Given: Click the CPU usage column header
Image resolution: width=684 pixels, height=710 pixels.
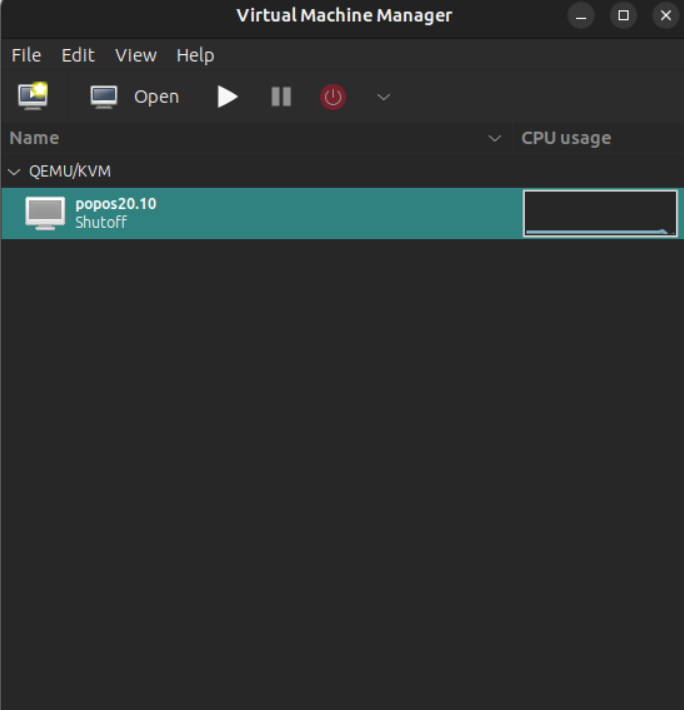Looking at the screenshot, I should click(567, 138).
